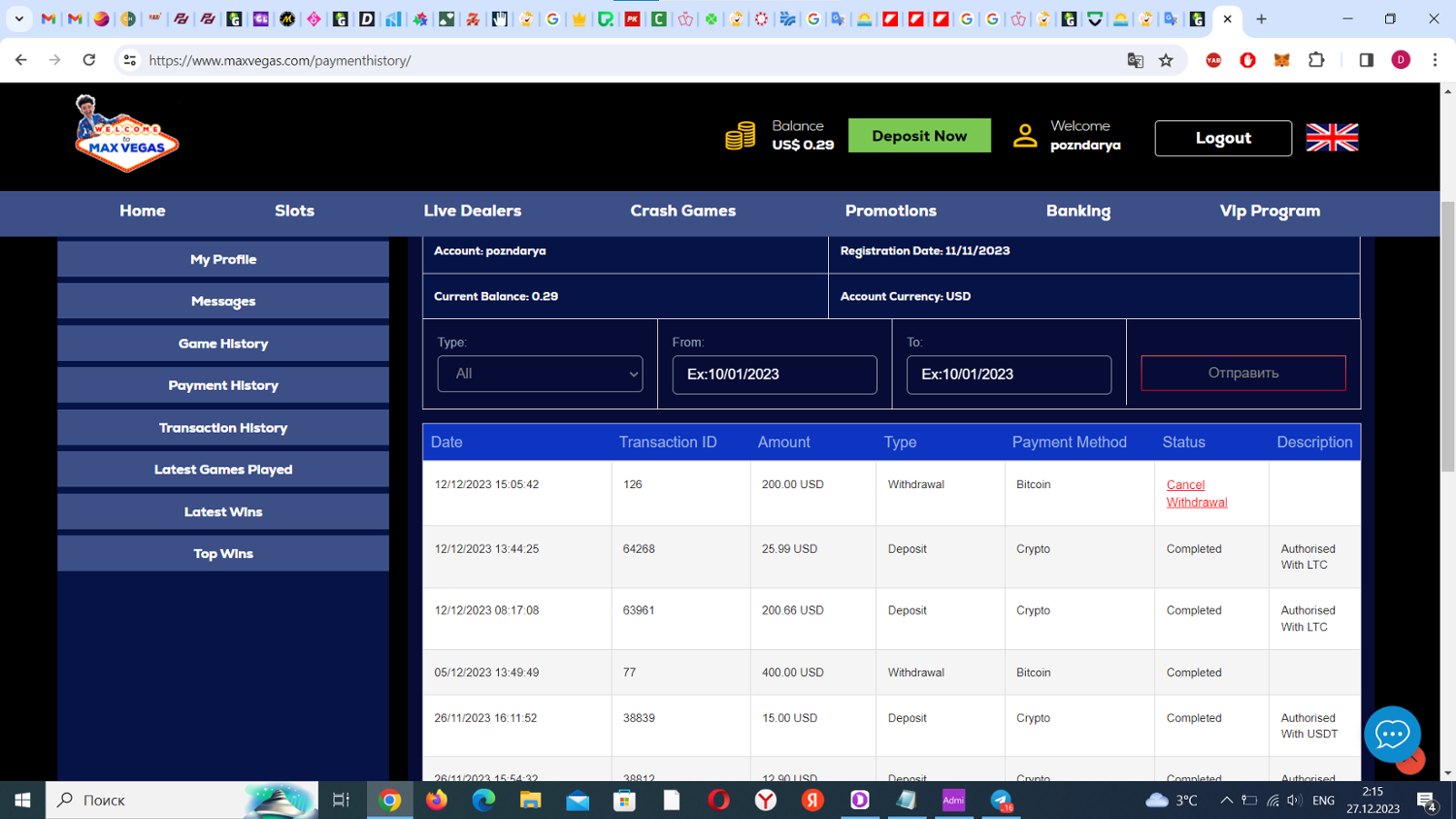The height and width of the screenshot is (819, 1456).
Task: Toggle the browser side panel
Action: tap(1366, 60)
